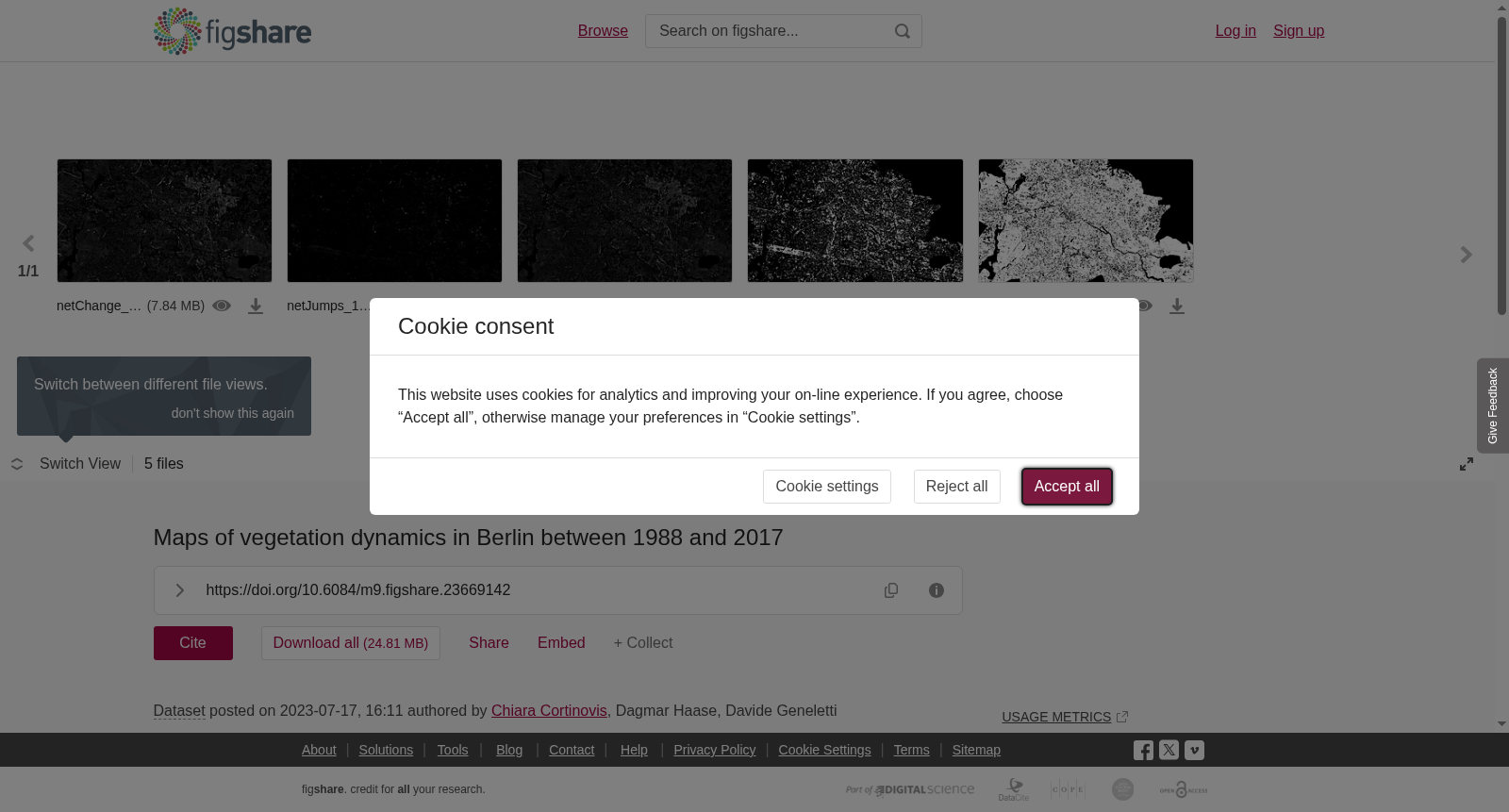Click the Dataset type label
The image size is (1509, 812).
(179, 711)
